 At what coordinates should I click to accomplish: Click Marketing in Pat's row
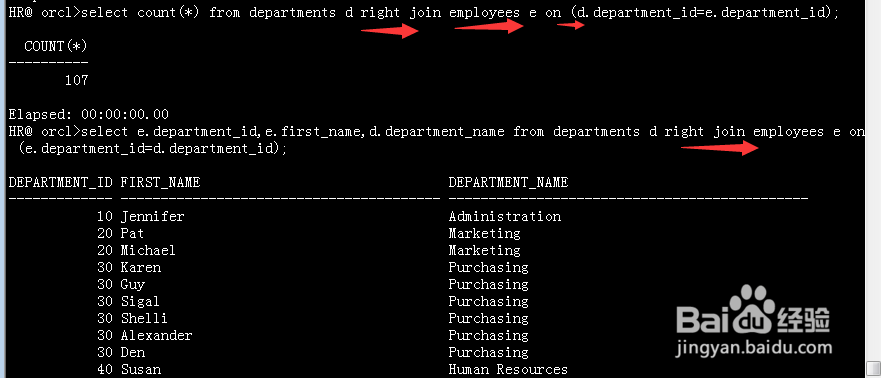(x=484, y=233)
